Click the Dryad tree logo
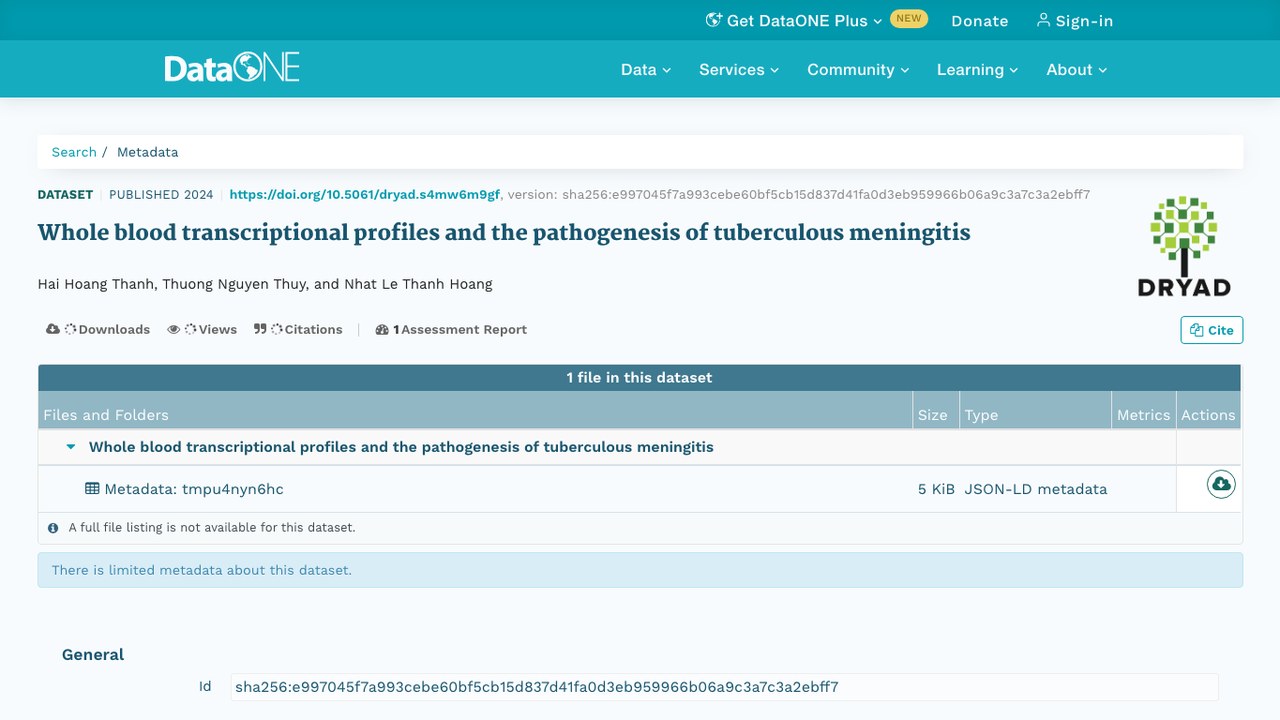This screenshot has height=720, width=1280. 1184,246
